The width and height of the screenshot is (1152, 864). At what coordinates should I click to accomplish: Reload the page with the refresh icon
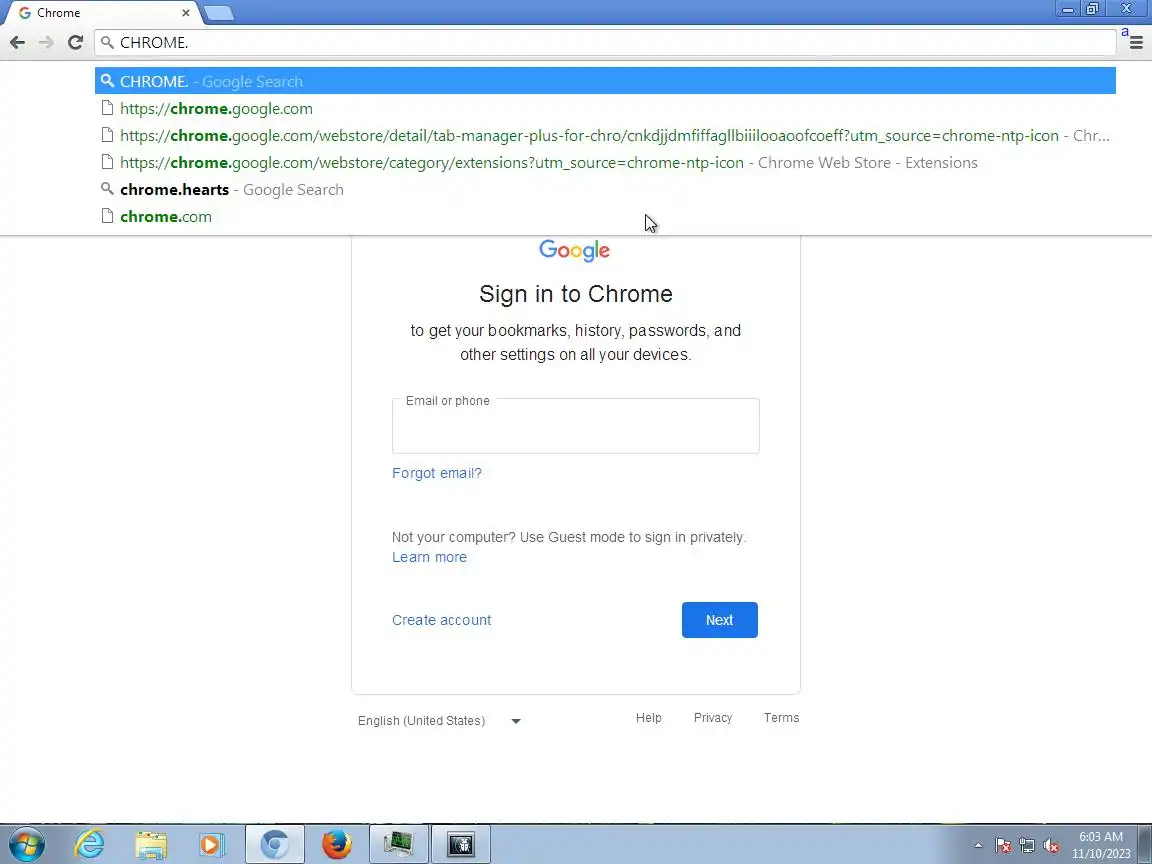pyautogui.click(x=75, y=43)
